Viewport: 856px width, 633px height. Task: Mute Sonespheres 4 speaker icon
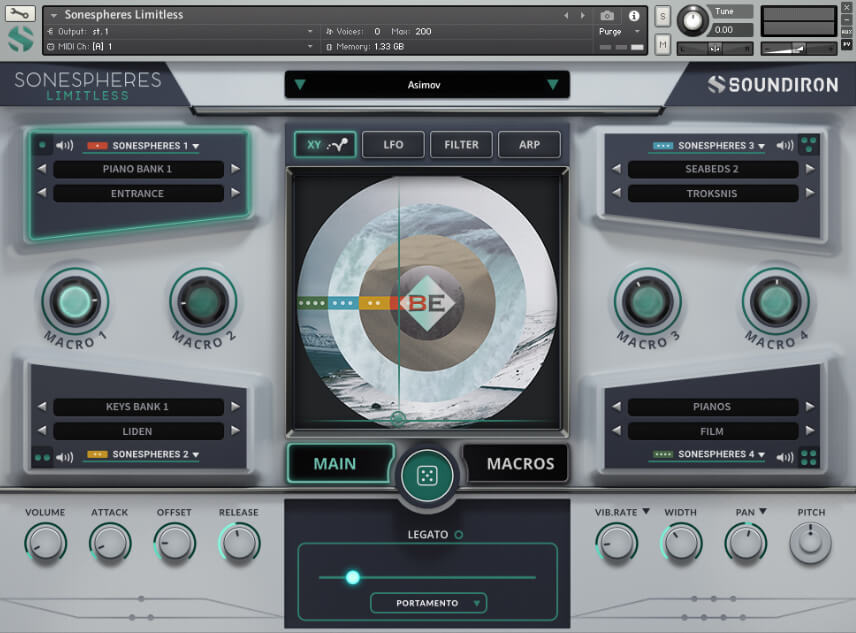785,457
